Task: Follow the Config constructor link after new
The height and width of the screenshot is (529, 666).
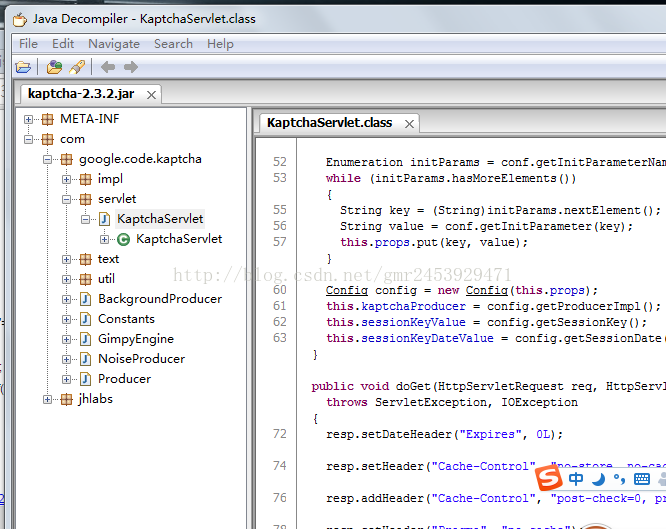Action: point(487,291)
